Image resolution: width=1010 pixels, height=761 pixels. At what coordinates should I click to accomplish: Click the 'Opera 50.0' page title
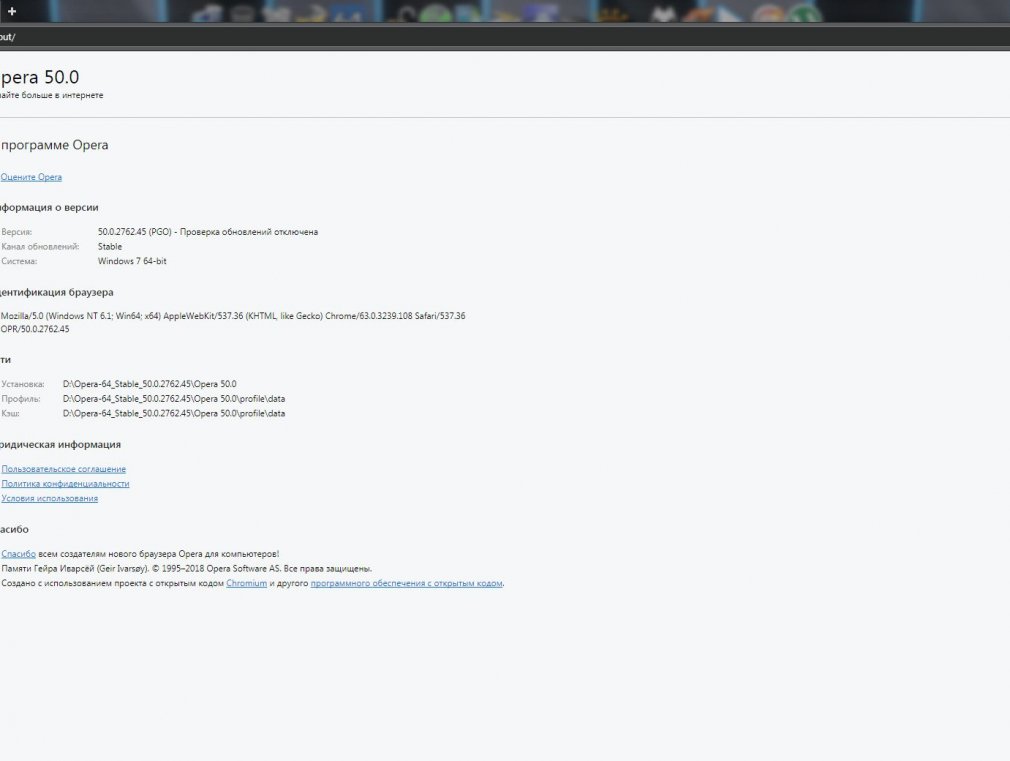tap(40, 77)
